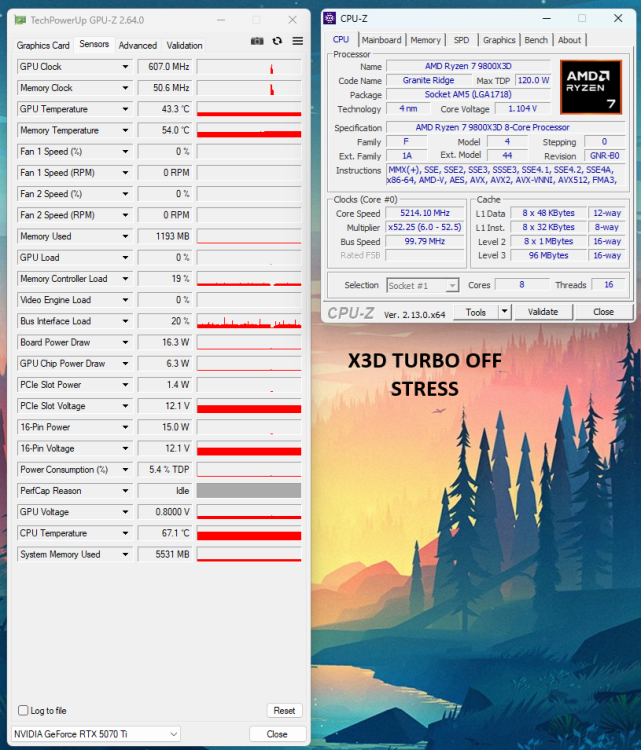The width and height of the screenshot is (641, 750).
Task: Switch to the Bench tab in CPU-Z
Action: pyautogui.click(x=536, y=40)
